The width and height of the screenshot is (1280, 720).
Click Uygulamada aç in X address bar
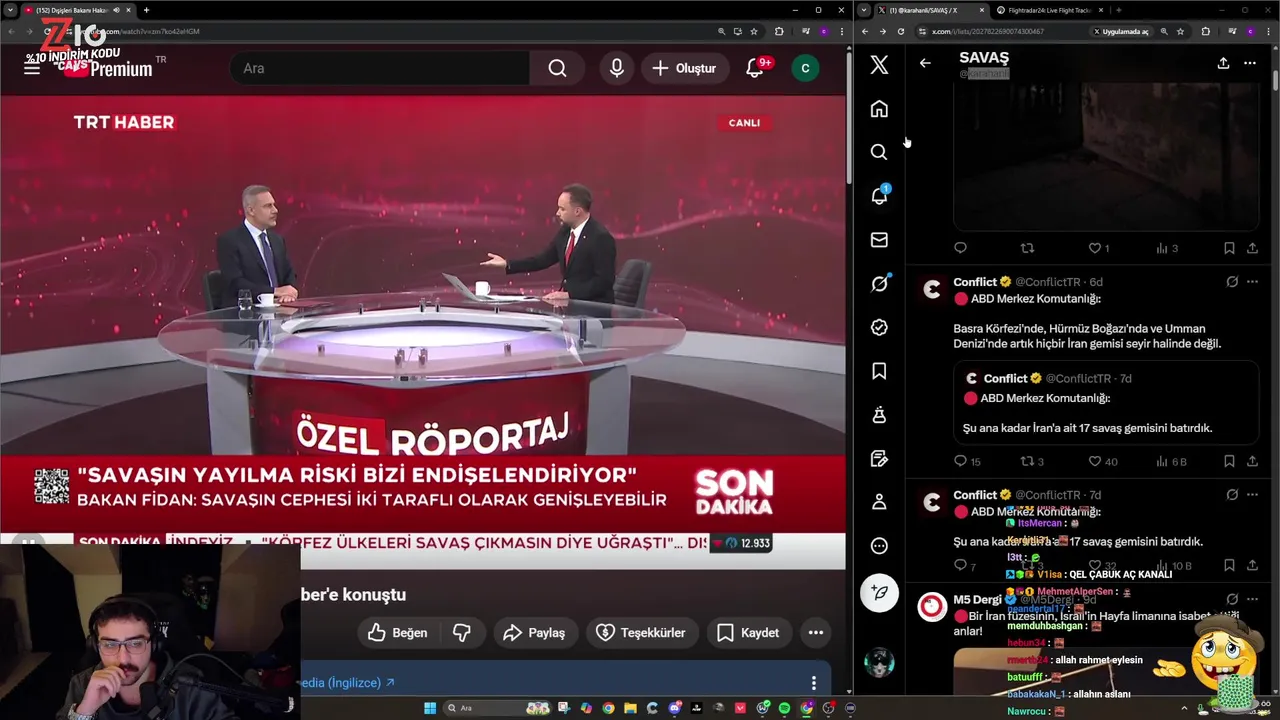pyautogui.click(x=1121, y=31)
